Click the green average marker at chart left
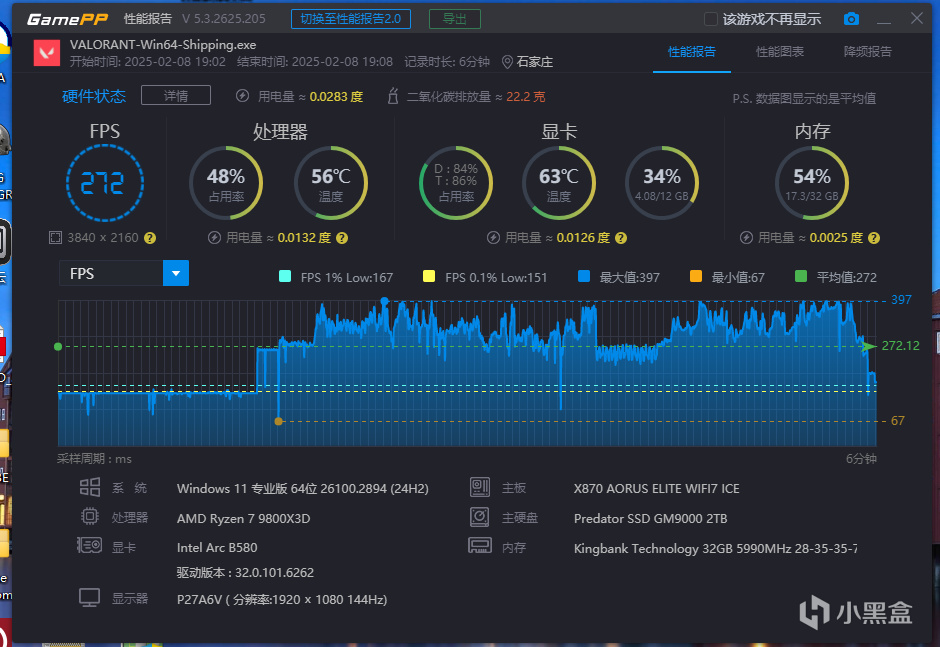The width and height of the screenshot is (940, 647). coord(58,347)
